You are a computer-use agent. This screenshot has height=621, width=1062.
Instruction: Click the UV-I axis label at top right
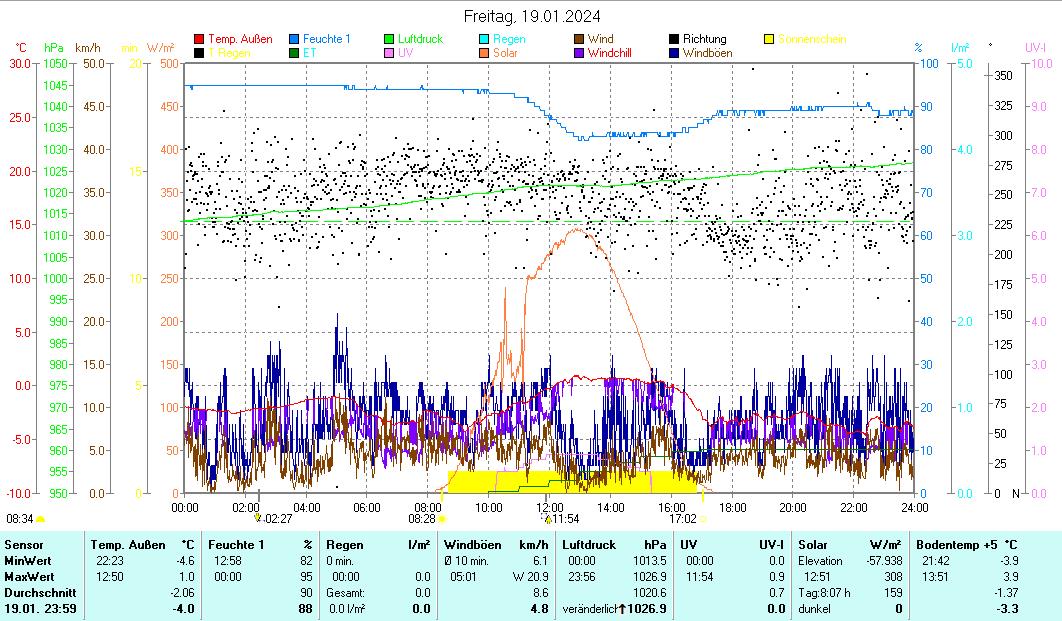tap(1035, 47)
